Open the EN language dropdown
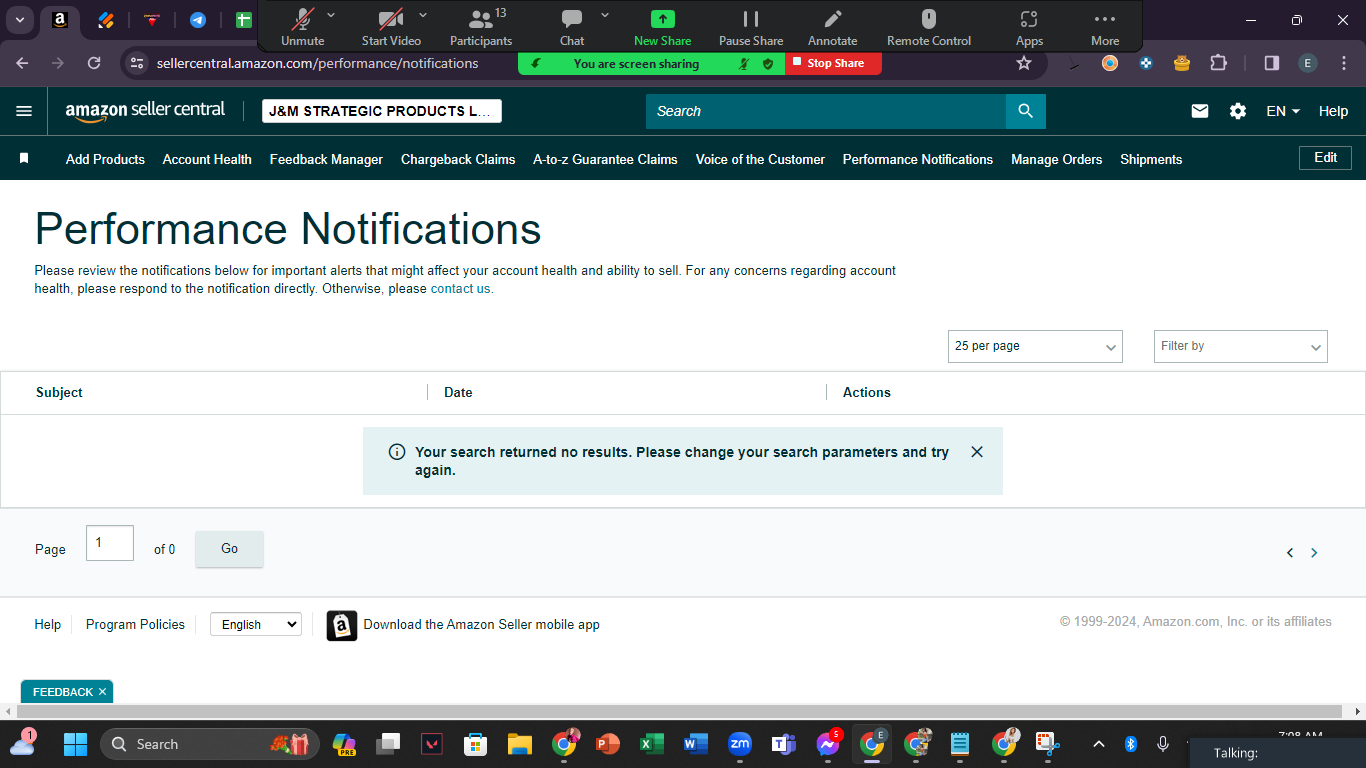The width and height of the screenshot is (1366, 768). point(1283,111)
